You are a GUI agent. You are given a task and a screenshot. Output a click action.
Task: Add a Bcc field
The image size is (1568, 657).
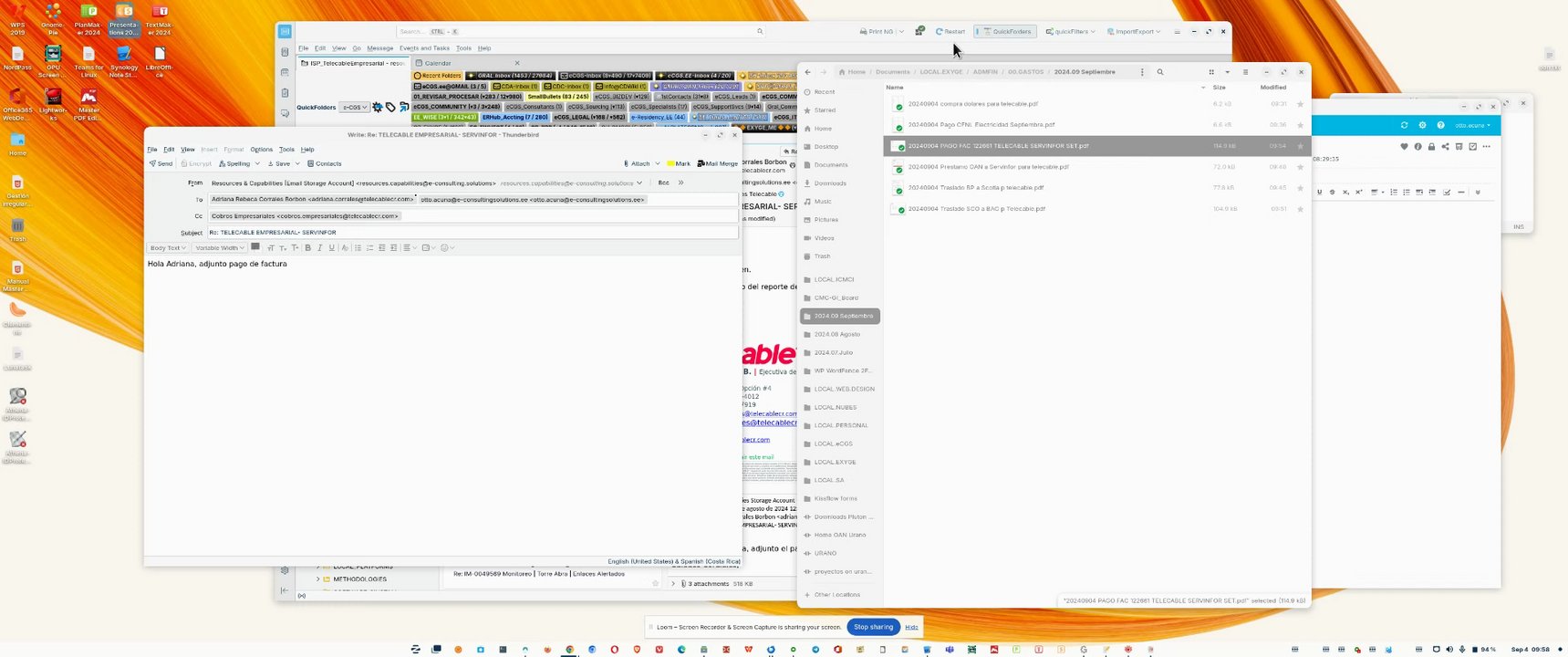(x=663, y=182)
